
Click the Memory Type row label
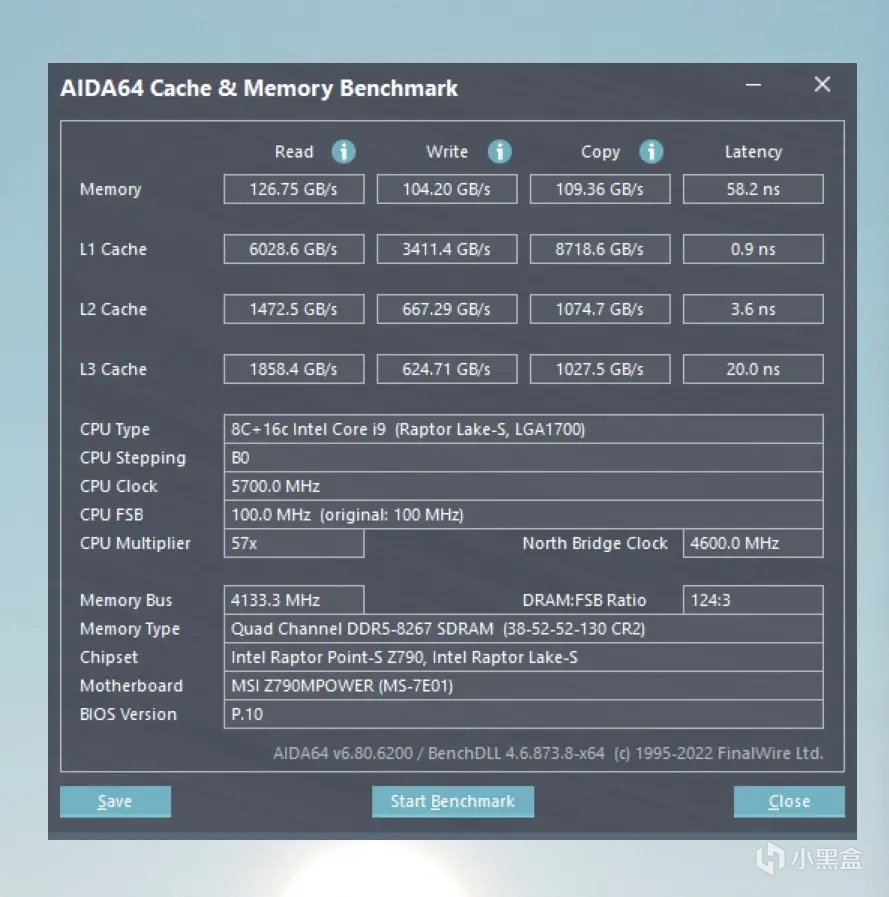[x=130, y=629]
